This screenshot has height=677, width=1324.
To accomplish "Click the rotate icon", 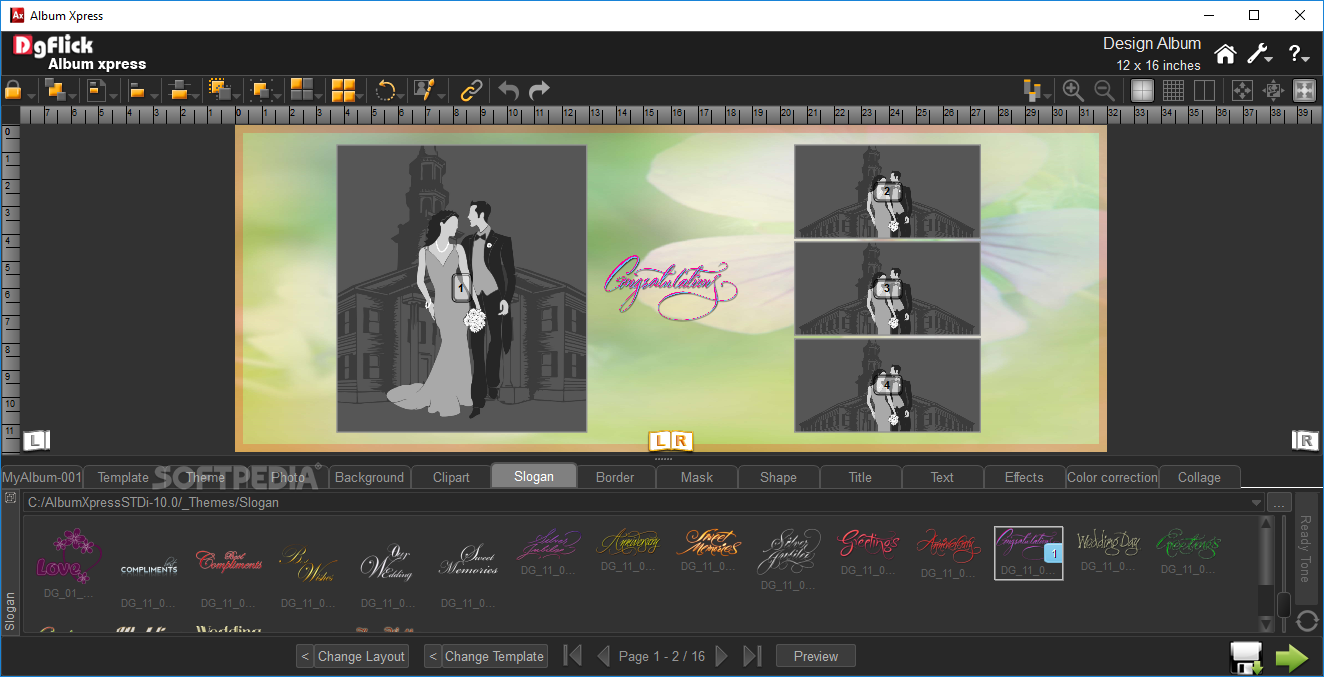I will pyautogui.click(x=385, y=91).
